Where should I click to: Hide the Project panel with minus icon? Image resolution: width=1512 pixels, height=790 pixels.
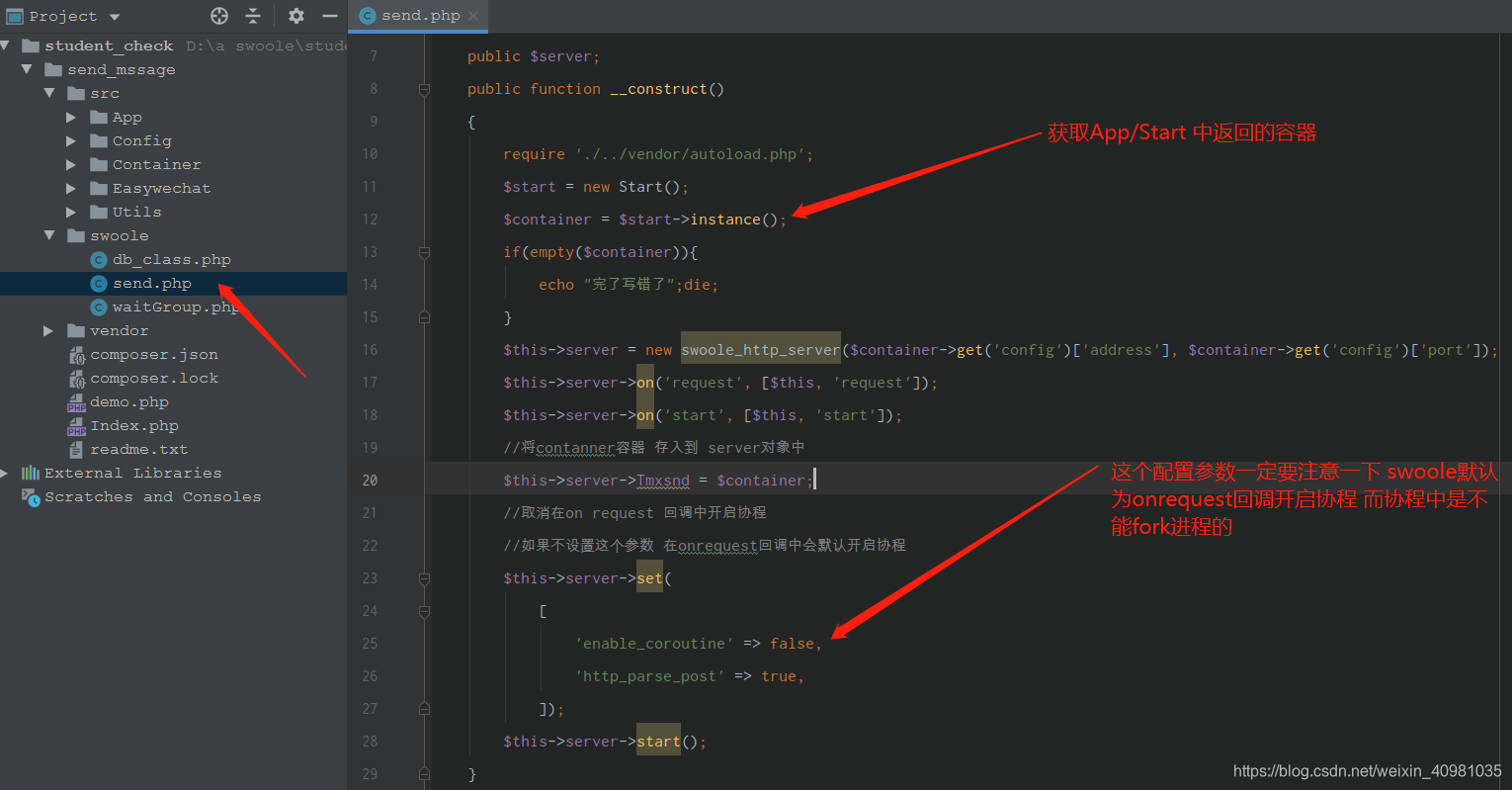point(330,16)
